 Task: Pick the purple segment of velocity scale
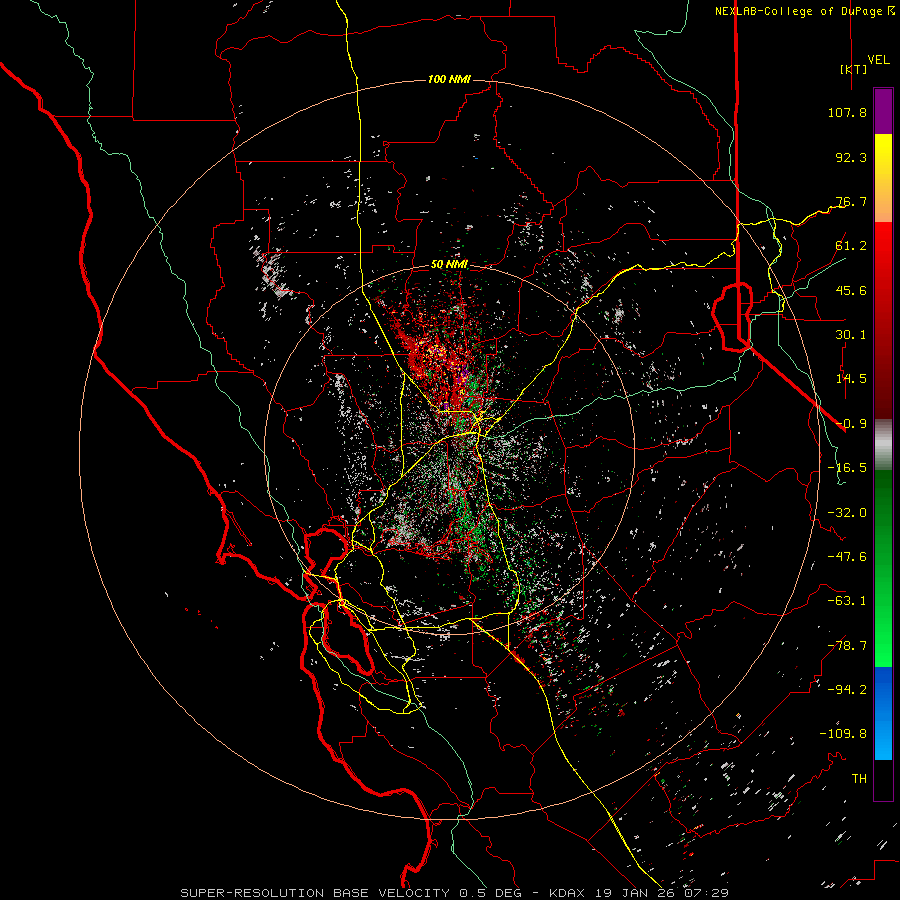tap(883, 112)
